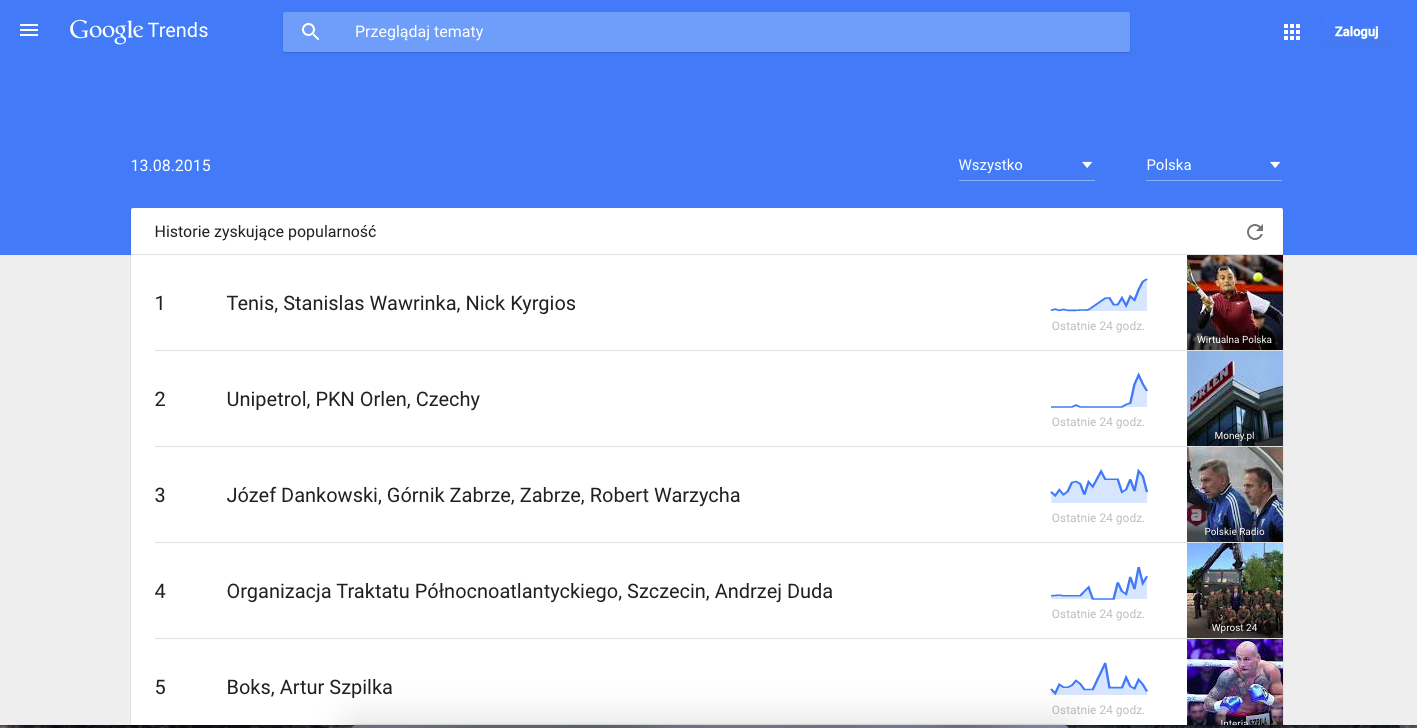This screenshot has height=728, width=1417.
Task: Click the Wirtualna Polska tennis thumbnail
Action: tap(1234, 302)
